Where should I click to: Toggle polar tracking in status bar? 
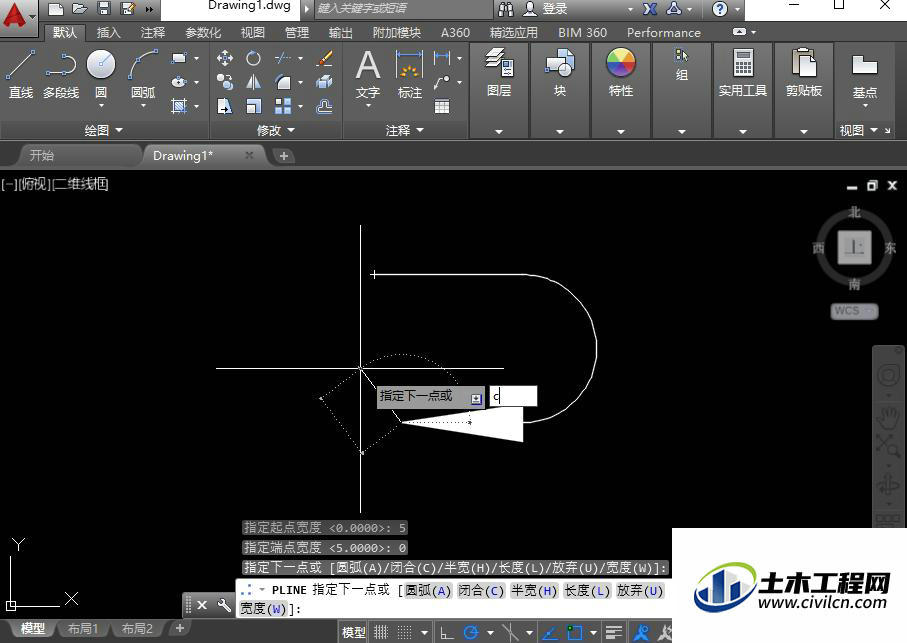click(471, 632)
